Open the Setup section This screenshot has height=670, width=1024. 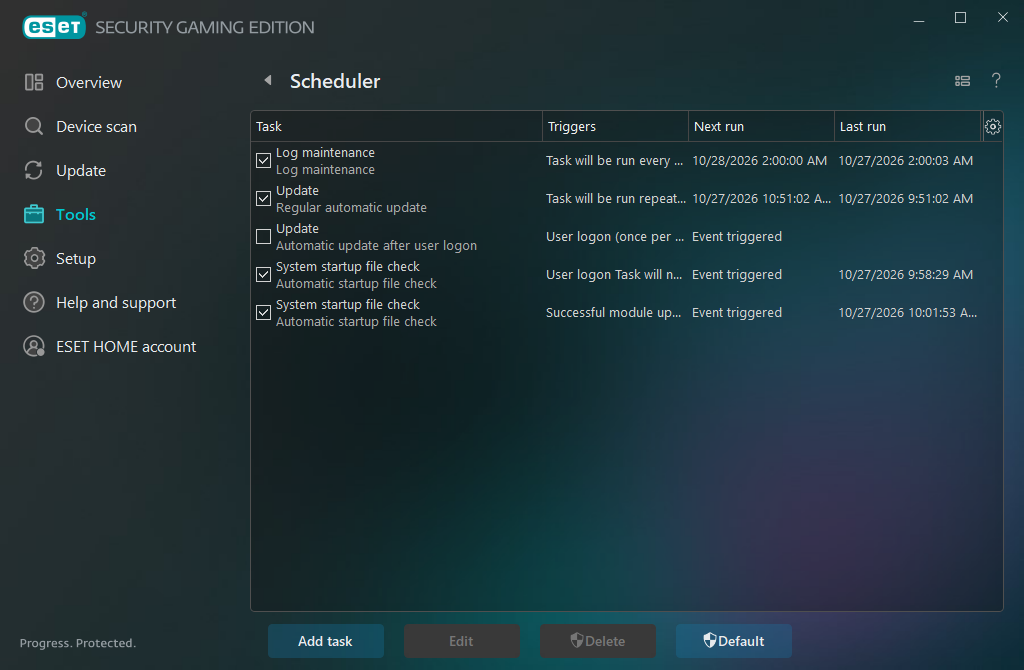76,259
